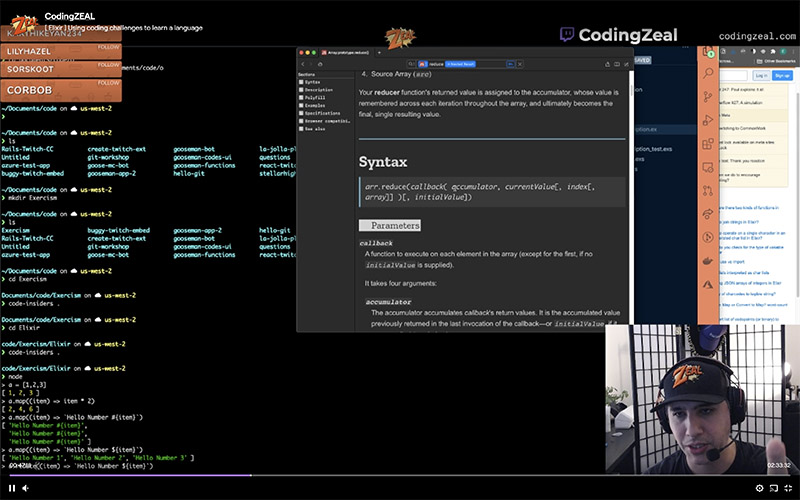Viewport: 800px width, 500px height.
Task: Click the 'mkdir Exercism' terminal line
Action: [33, 198]
